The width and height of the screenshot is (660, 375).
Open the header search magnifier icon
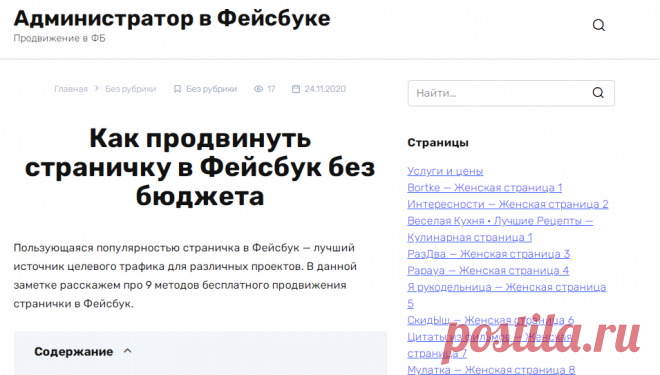tap(599, 25)
